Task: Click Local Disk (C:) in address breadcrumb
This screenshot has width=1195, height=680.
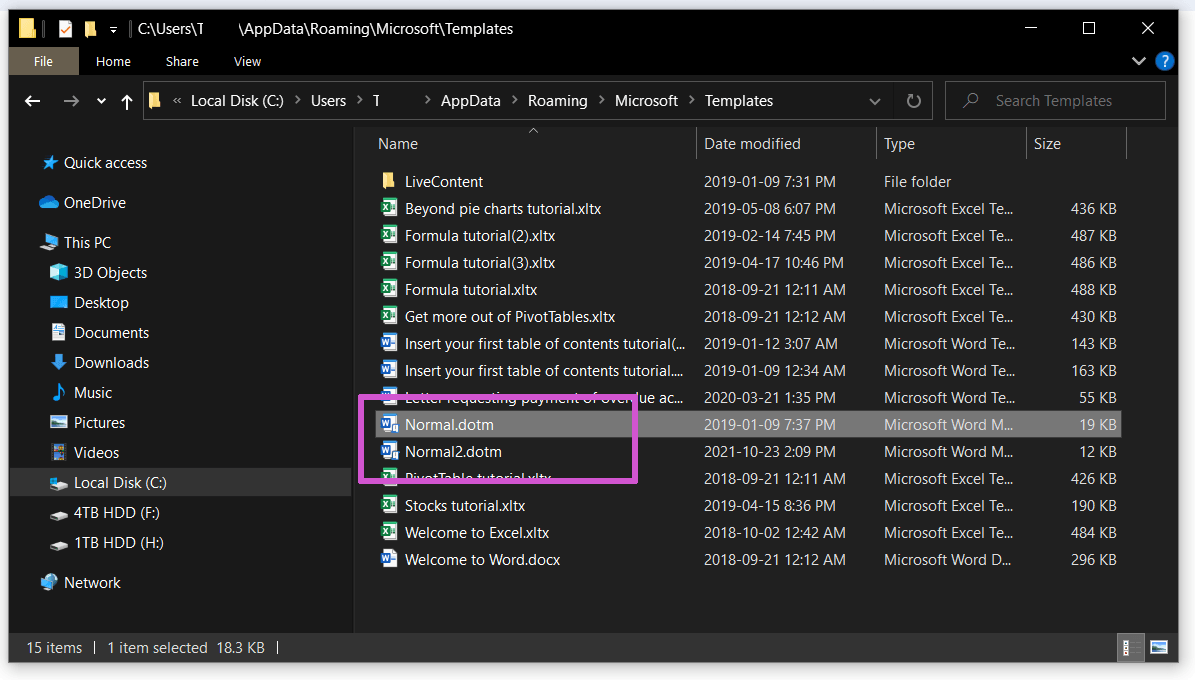Action: coord(237,101)
